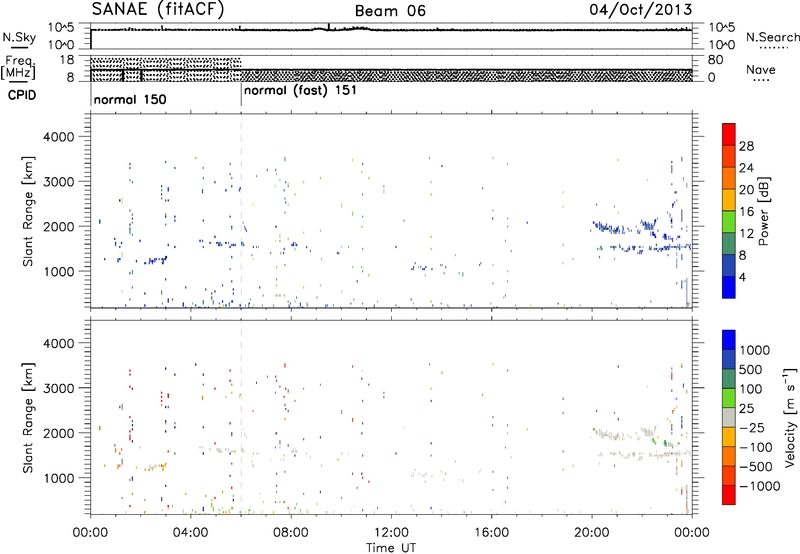Click the '1000' tick on Velocity colorbar
Viewport: 800px width, 554px height.
pos(754,350)
